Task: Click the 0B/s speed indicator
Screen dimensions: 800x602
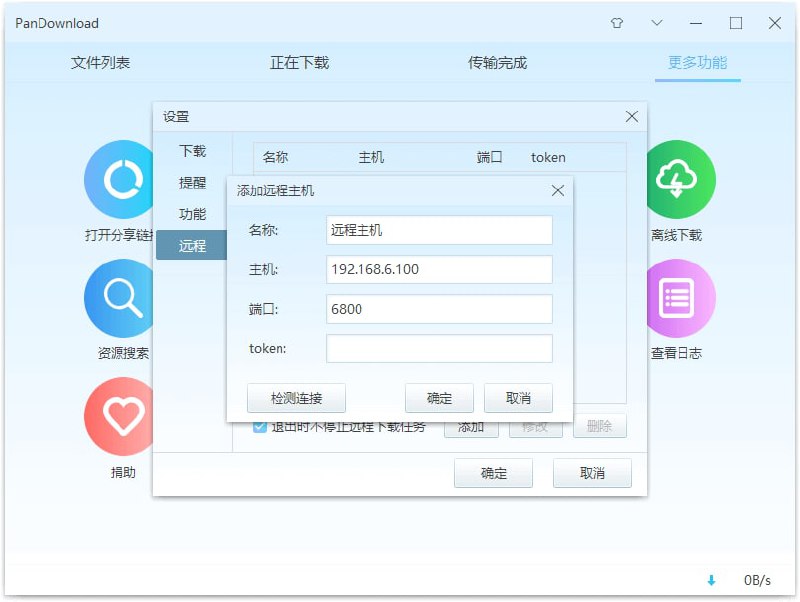Action: tap(757, 580)
